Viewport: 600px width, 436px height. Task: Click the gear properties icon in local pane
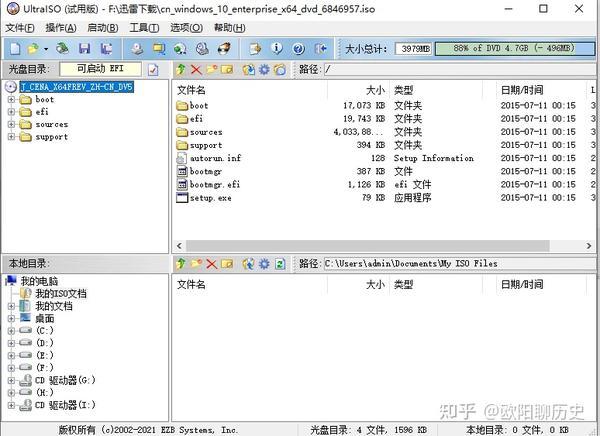264,264
